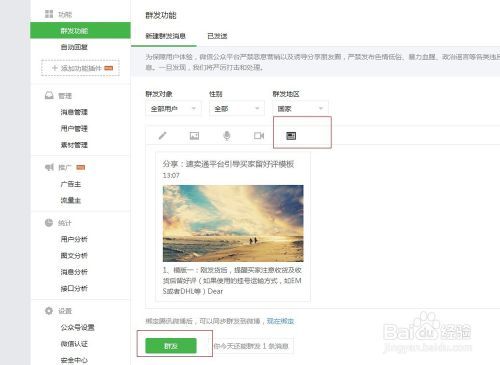500x365 pixels.
Task: Open 图文分析 in the sidebar
Action: click(74, 256)
